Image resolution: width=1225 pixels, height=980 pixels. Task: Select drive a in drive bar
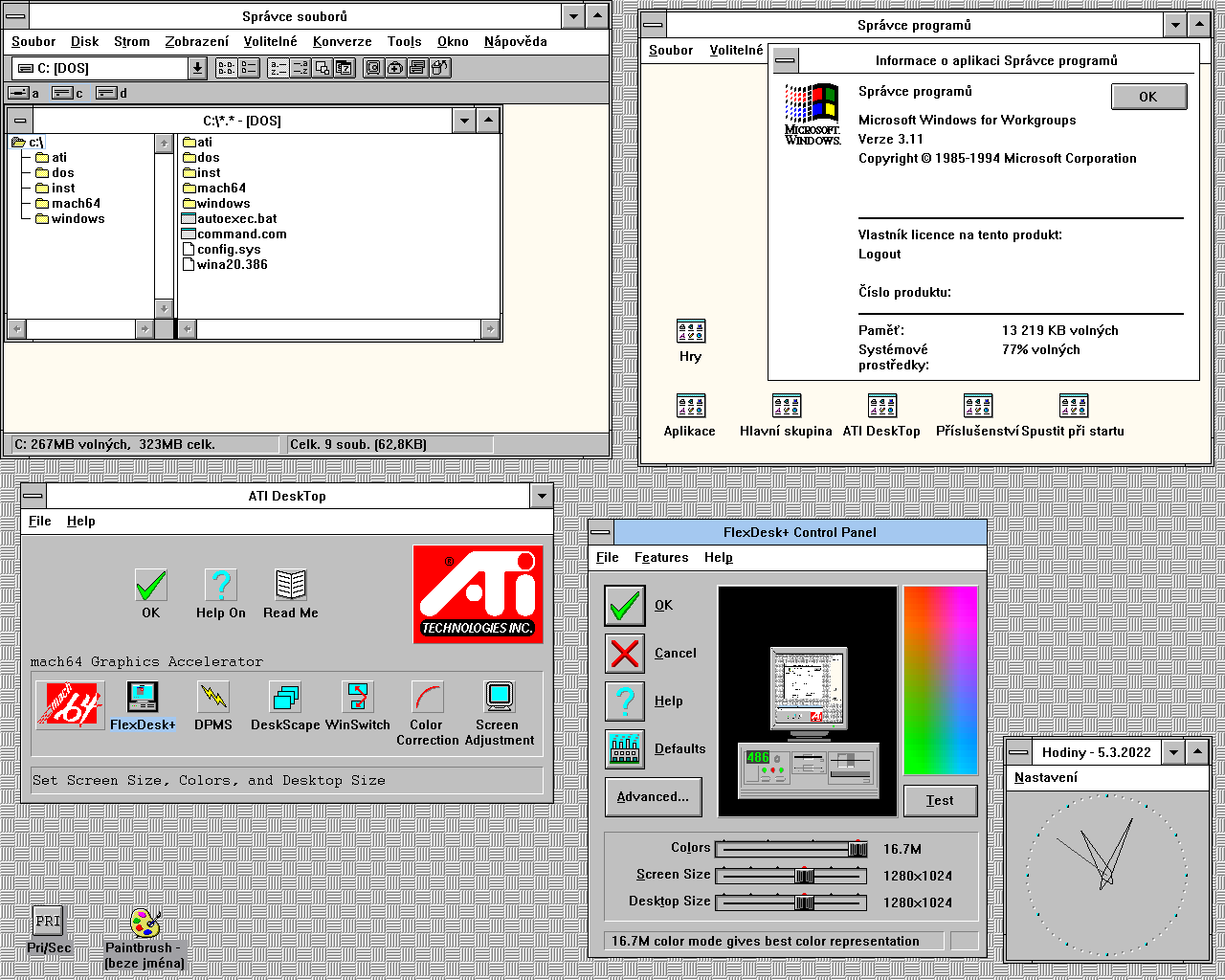pyautogui.click(x=23, y=93)
